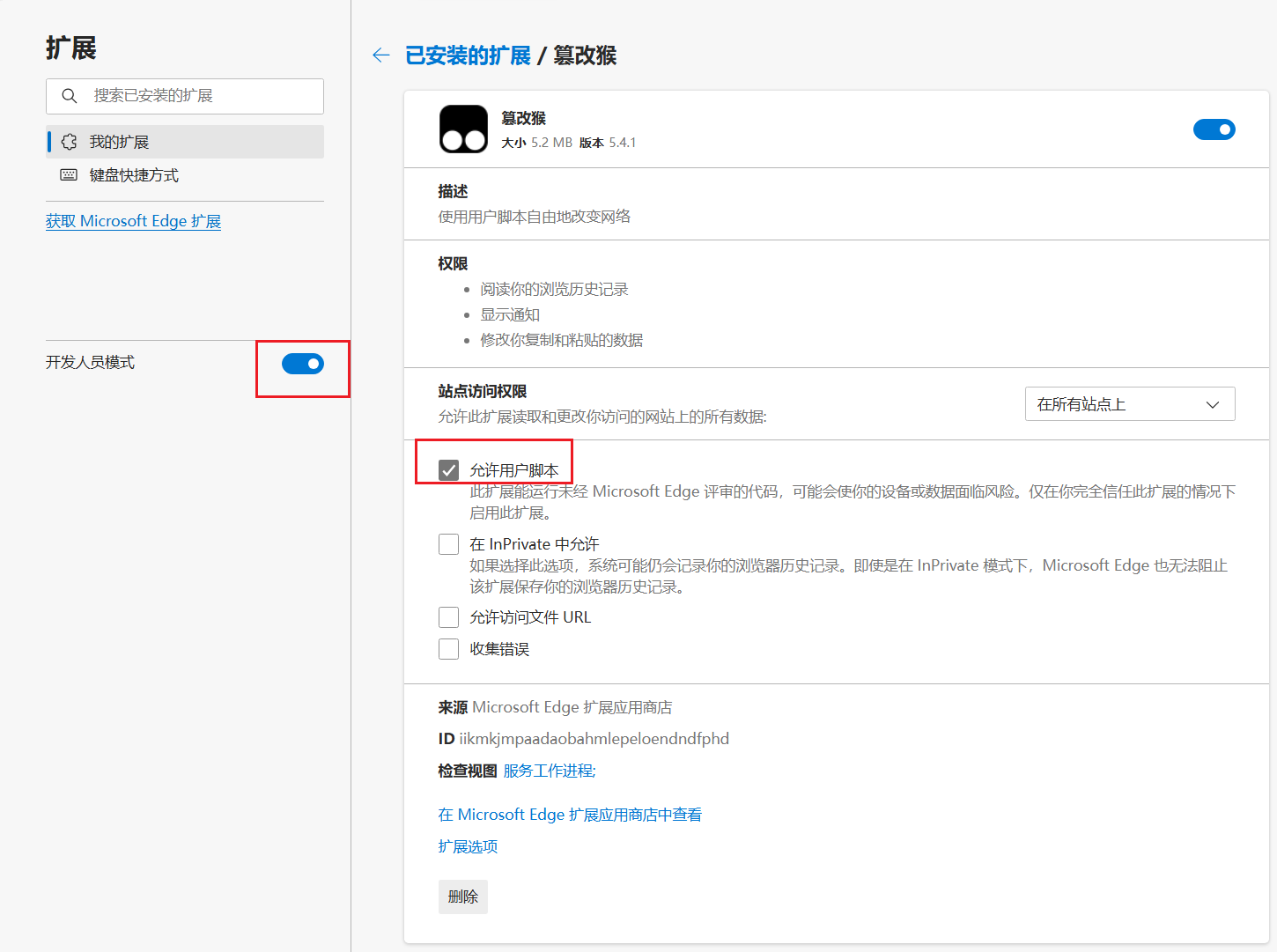Click the 站点访问权限 heading
The image size is (1277, 952).
(483, 391)
